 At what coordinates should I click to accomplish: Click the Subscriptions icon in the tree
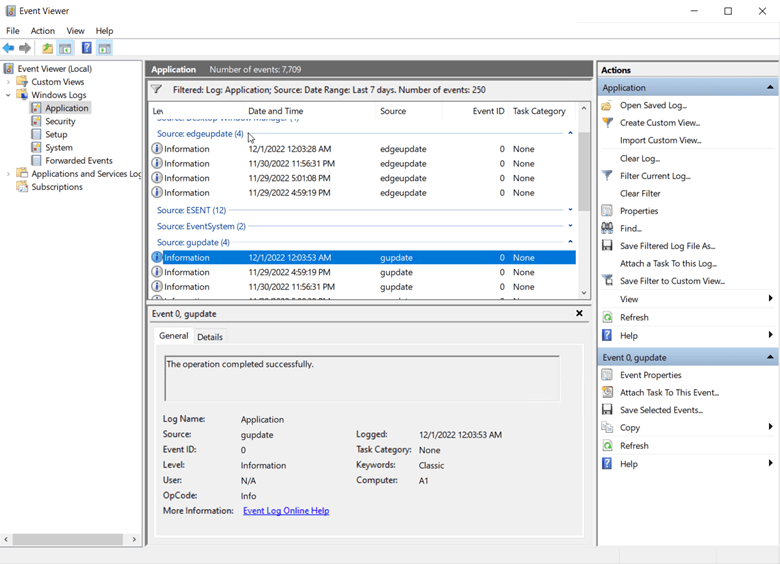click(x=22, y=187)
